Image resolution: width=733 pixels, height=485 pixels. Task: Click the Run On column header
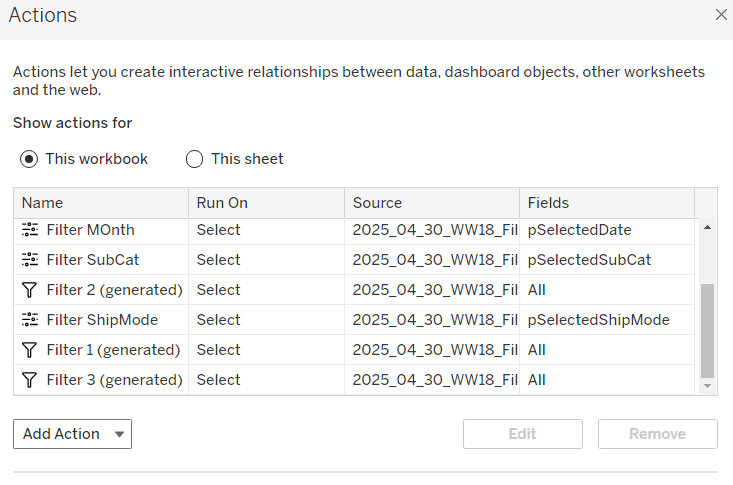pos(266,203)
